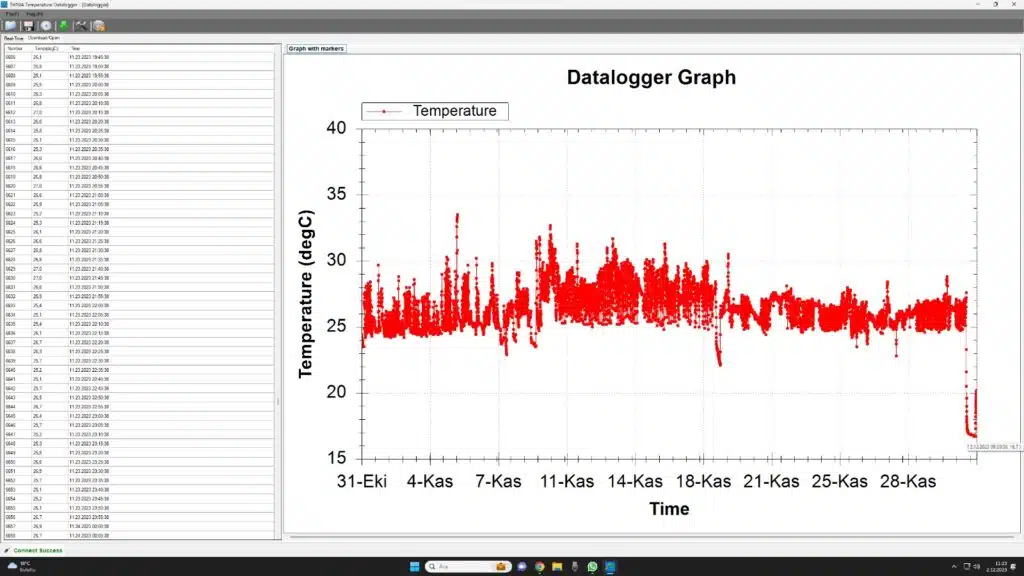This screenshot has width=1024, height=576.
Task: Select table row number 0611
Action: coord(139,103)
